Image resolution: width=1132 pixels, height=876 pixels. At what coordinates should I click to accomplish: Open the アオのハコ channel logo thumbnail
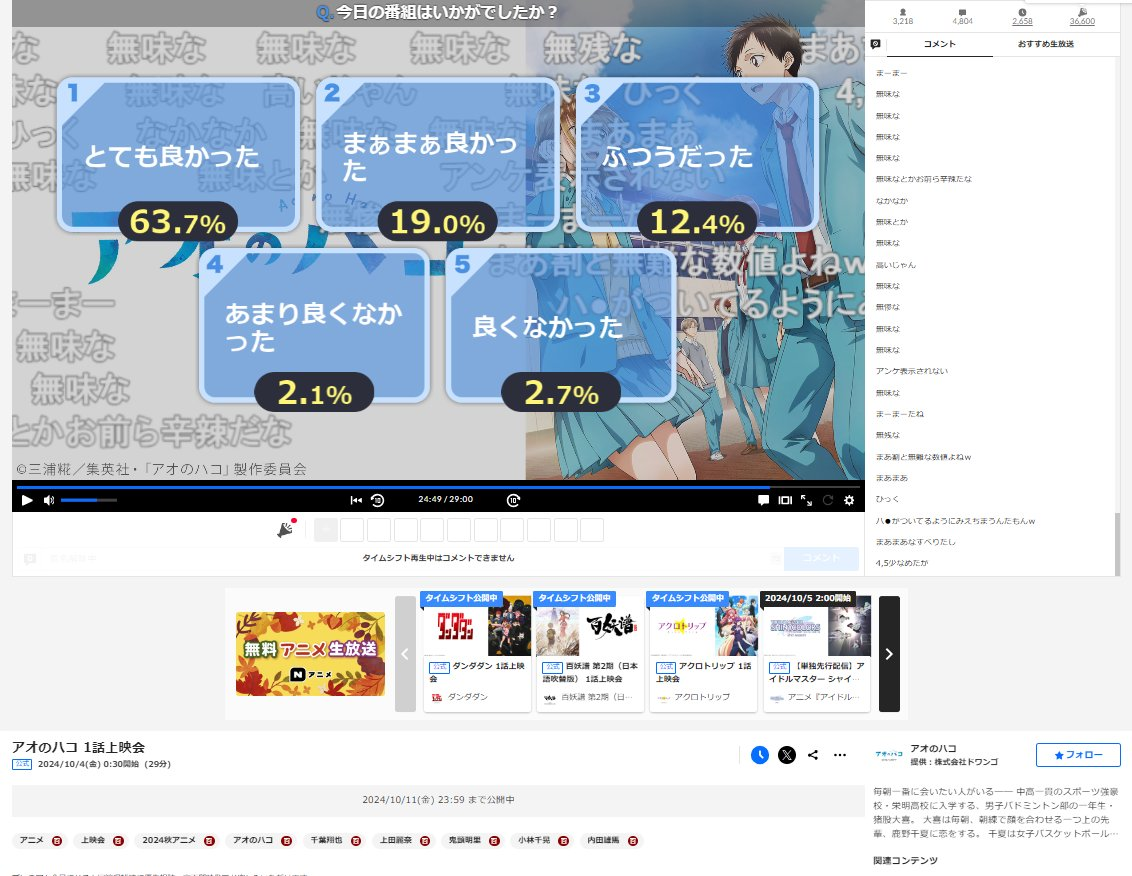click(x=888, y=755)
